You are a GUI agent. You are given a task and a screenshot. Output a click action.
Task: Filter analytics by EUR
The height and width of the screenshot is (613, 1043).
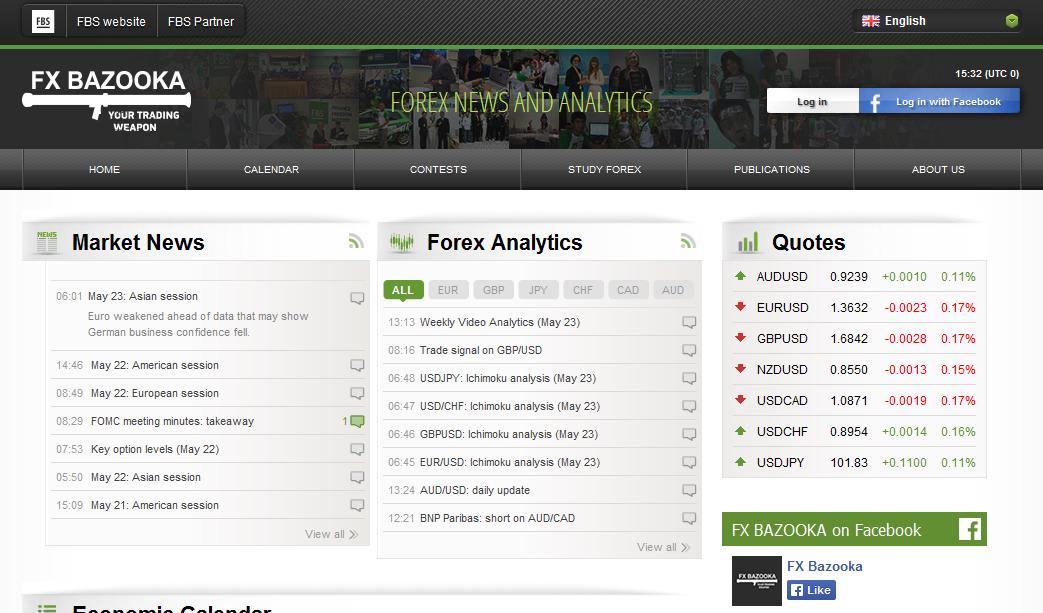[x=448, y=290]
